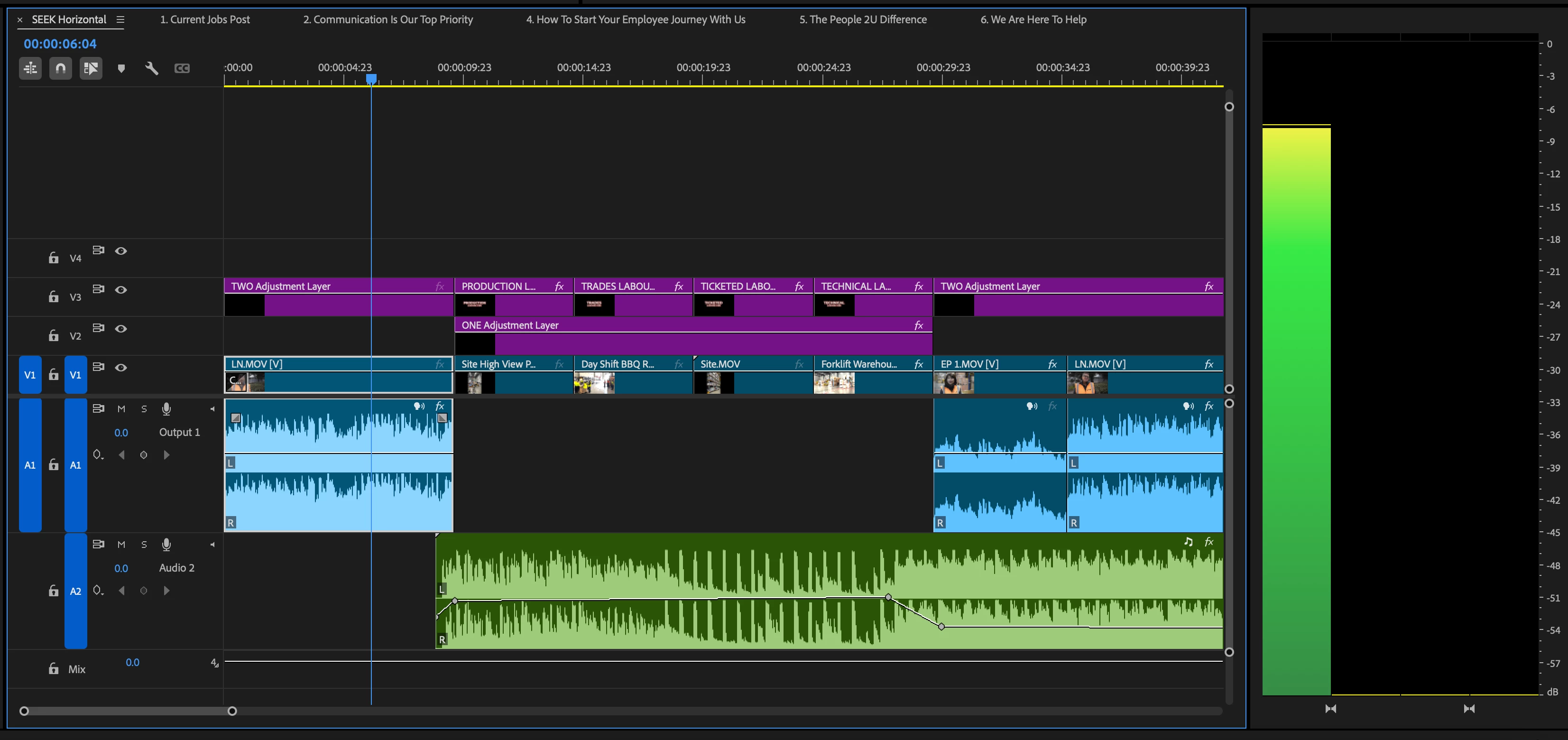
Task: Enable voice-over record microphone on Audio 2
Action: coord(166,545)
